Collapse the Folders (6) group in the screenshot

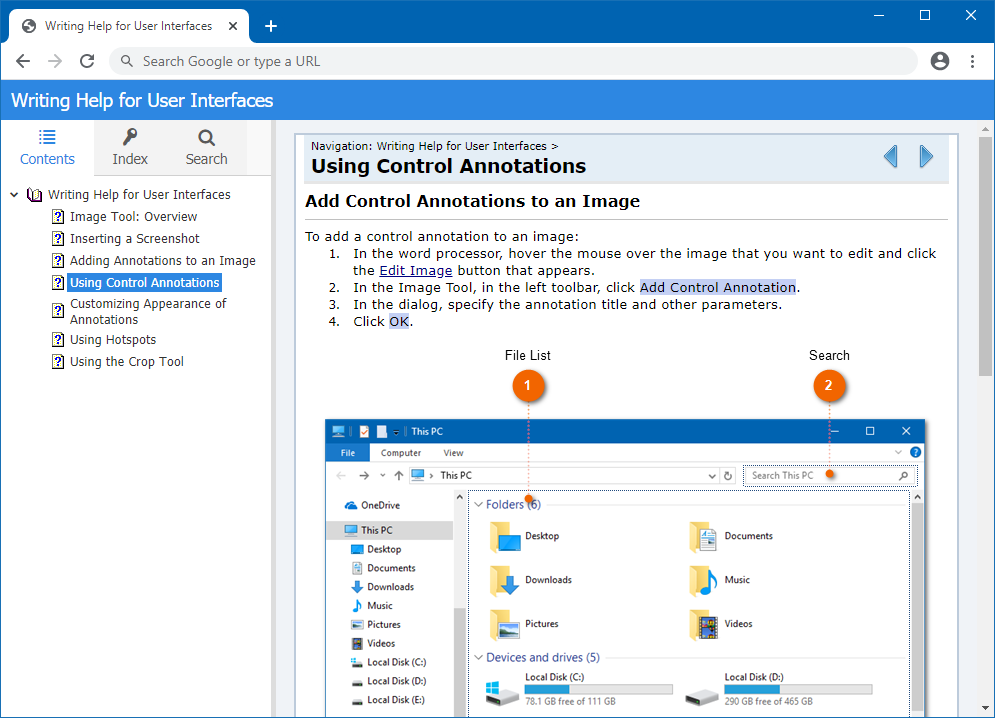(478, 505)
